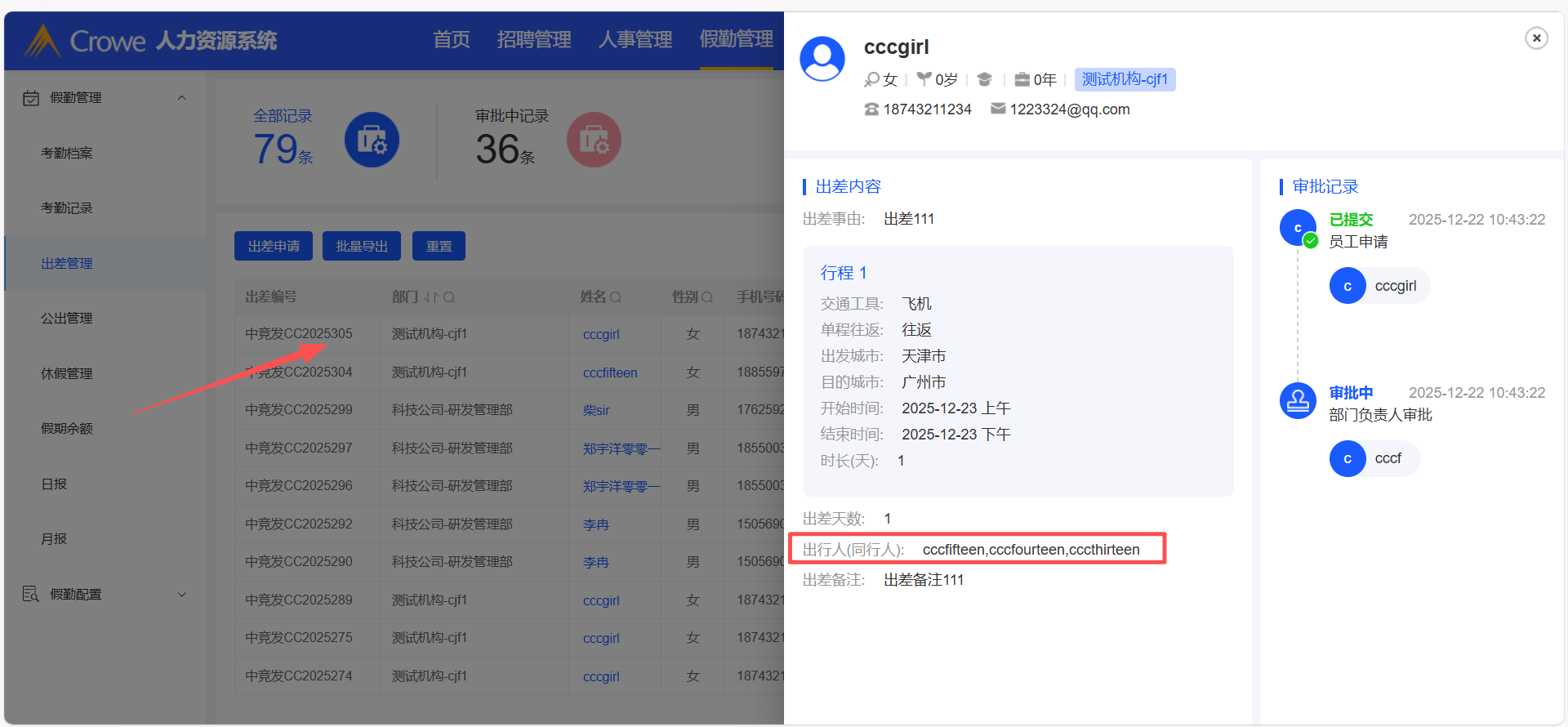Switch to 招聘管理 in top navigation
Screen dimensions: 1568x727
[x=534, y=39]
